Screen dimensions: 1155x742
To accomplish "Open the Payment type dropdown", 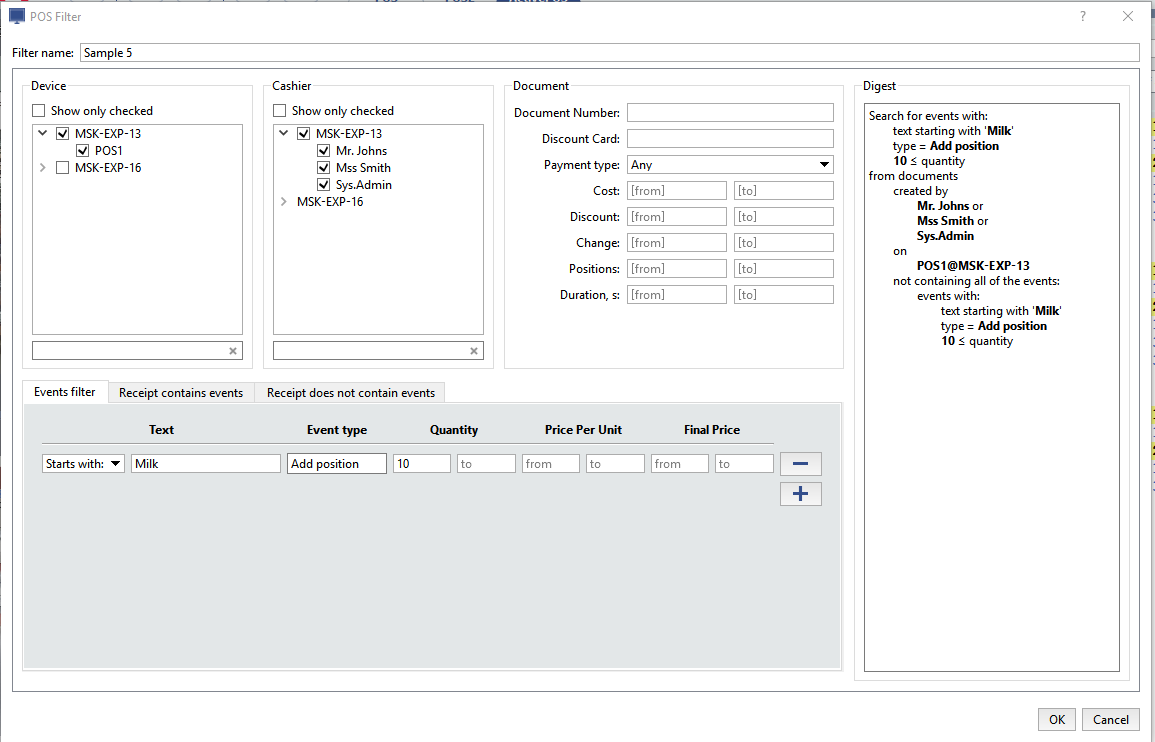I will tap(730, 165).
